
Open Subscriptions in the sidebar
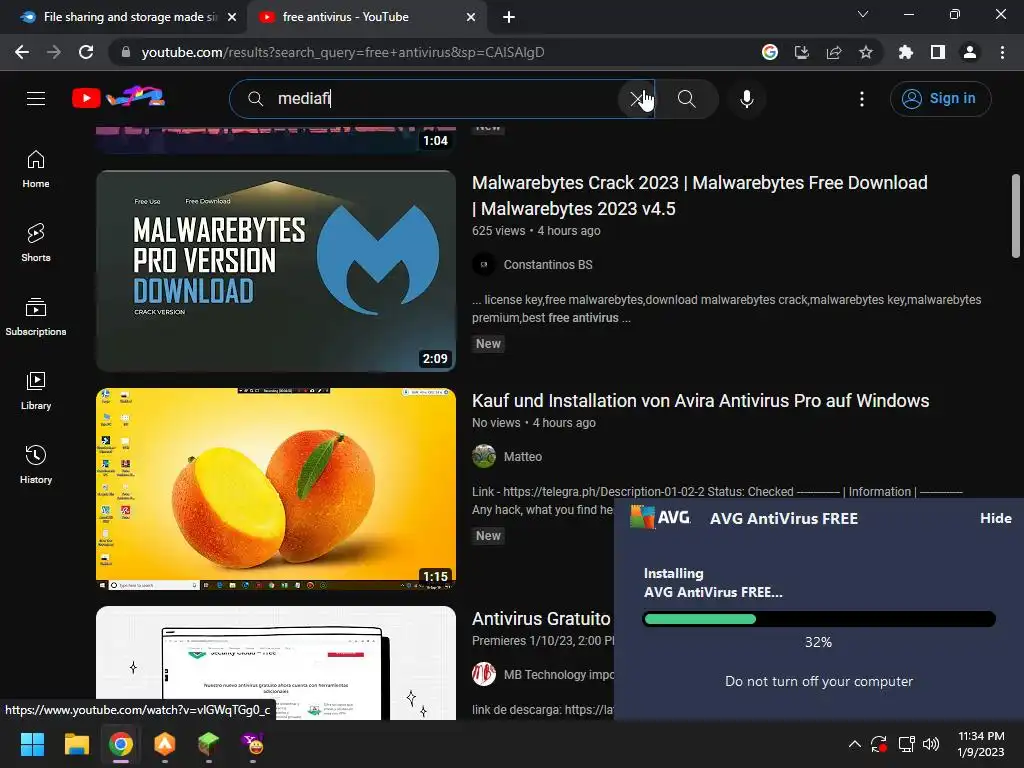pos(36,317)
